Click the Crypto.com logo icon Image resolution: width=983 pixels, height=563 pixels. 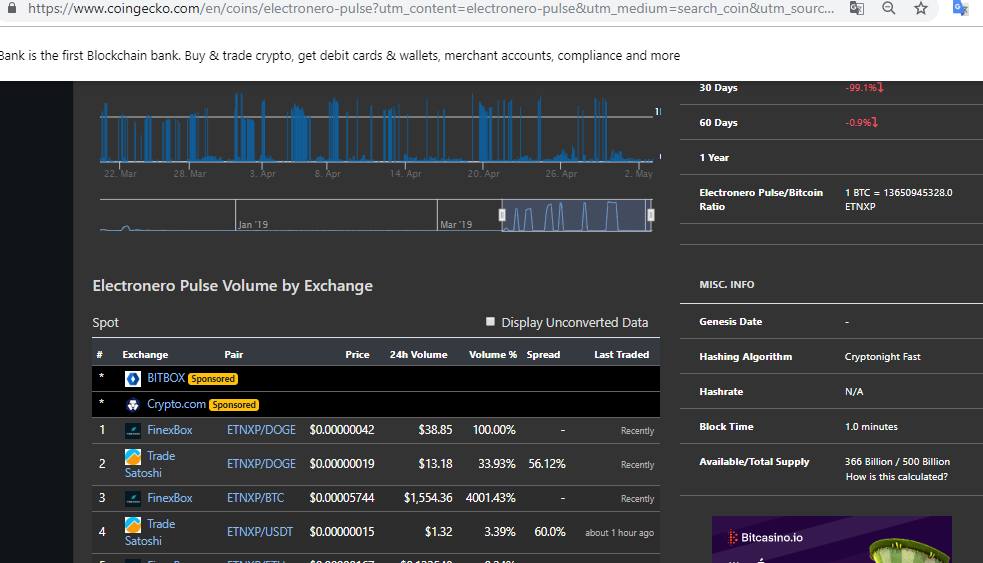point(133,405)
